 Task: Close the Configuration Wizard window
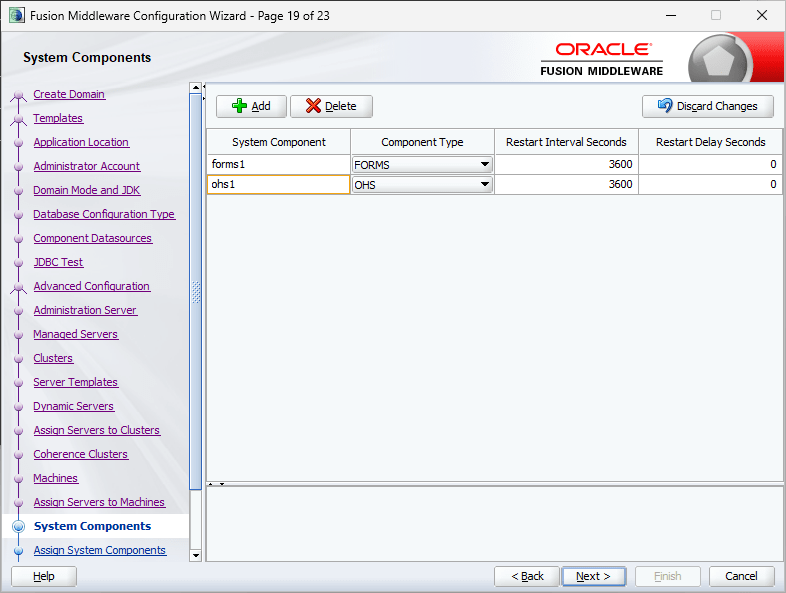[x=762, y=16]
